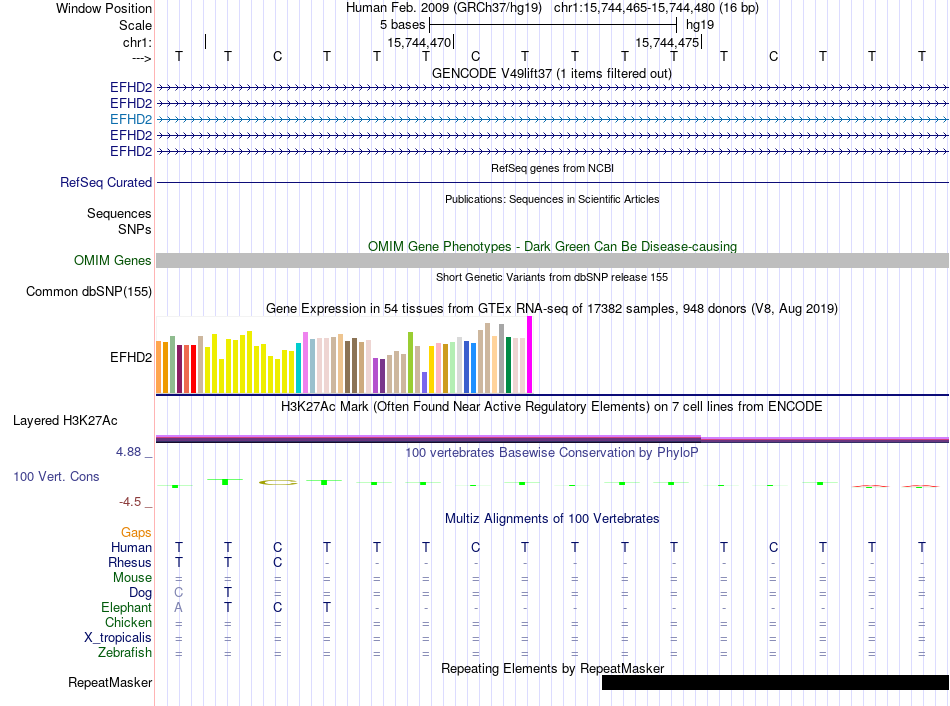Click the 15,744,475 position marker
This screenshot has width=950, height=706.
667,42
